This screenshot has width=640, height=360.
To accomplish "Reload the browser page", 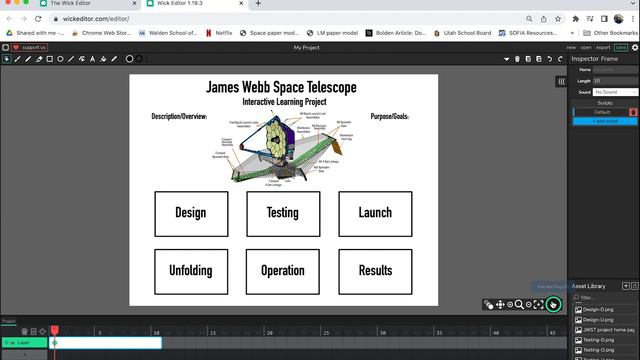I will point(38,19).
